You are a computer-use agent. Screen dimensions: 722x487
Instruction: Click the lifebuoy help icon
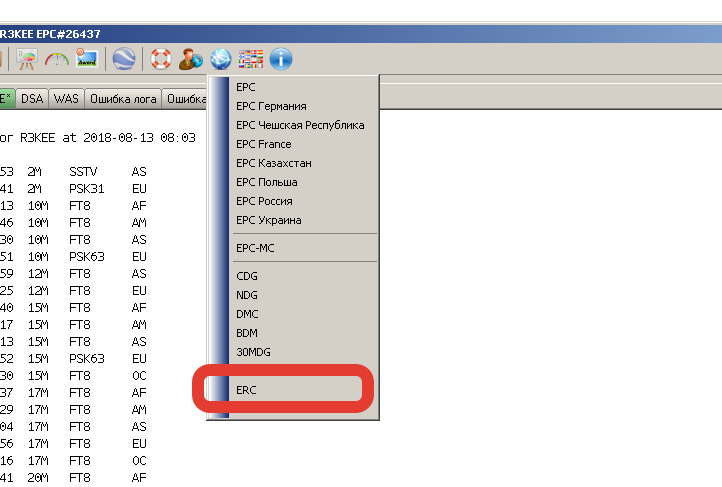161,59
